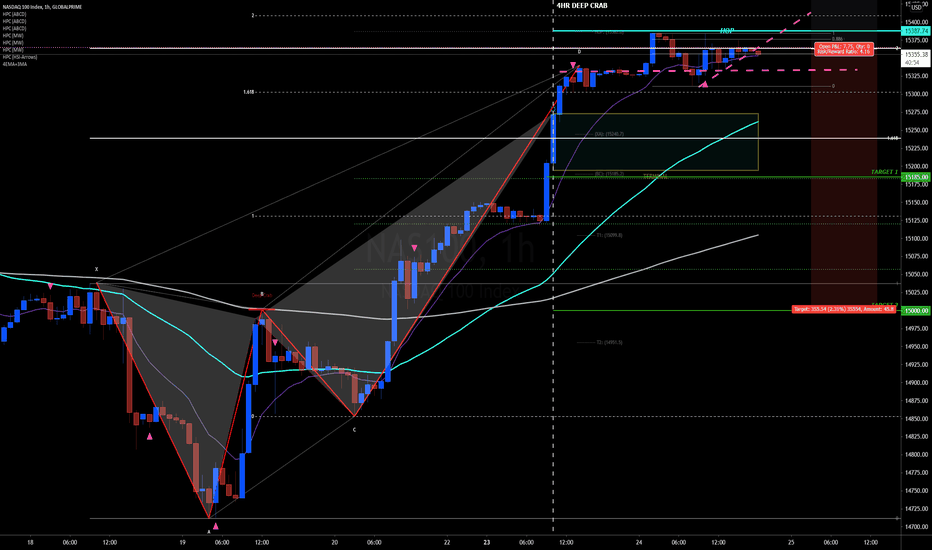Click the pink up arrow beside point A
This screenshot has height=550, width=932.
pos(216,526)
